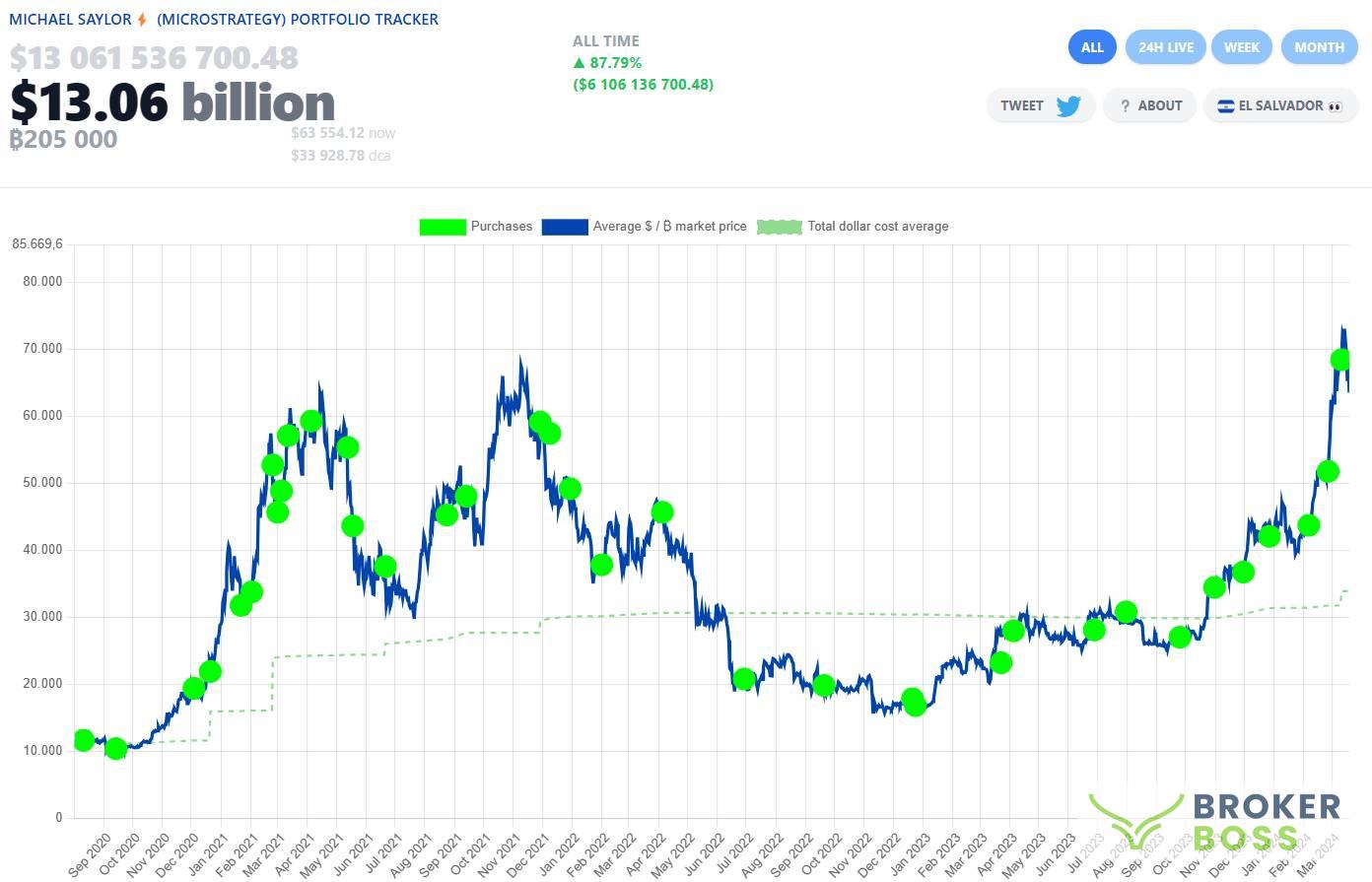Viewport: 1372px width, 882px height.
Task: Switch to the MONTH range tab
Action: coord(1319,47)
